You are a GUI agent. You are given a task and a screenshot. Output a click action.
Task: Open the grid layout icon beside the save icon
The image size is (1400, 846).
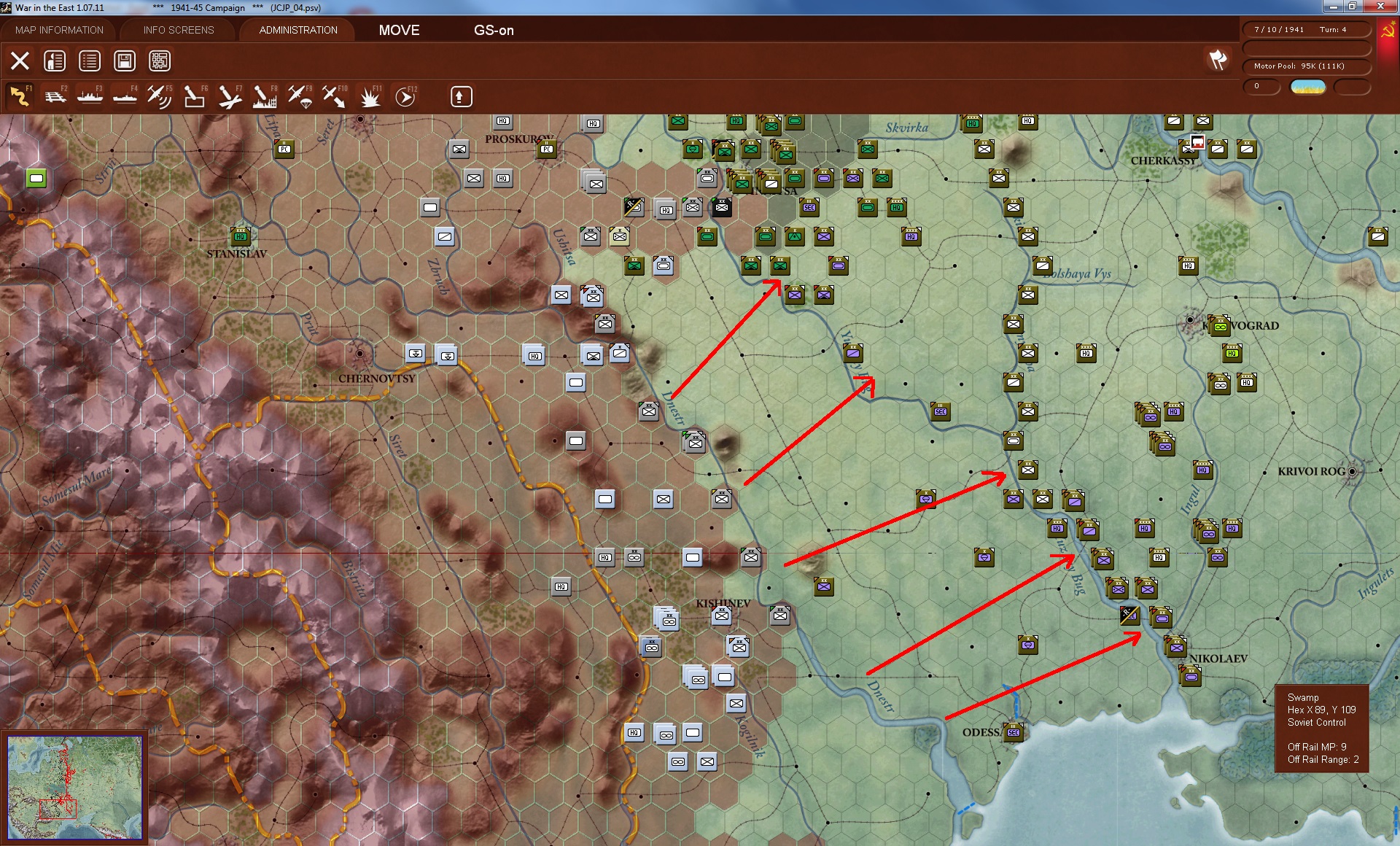click(160, 61)
